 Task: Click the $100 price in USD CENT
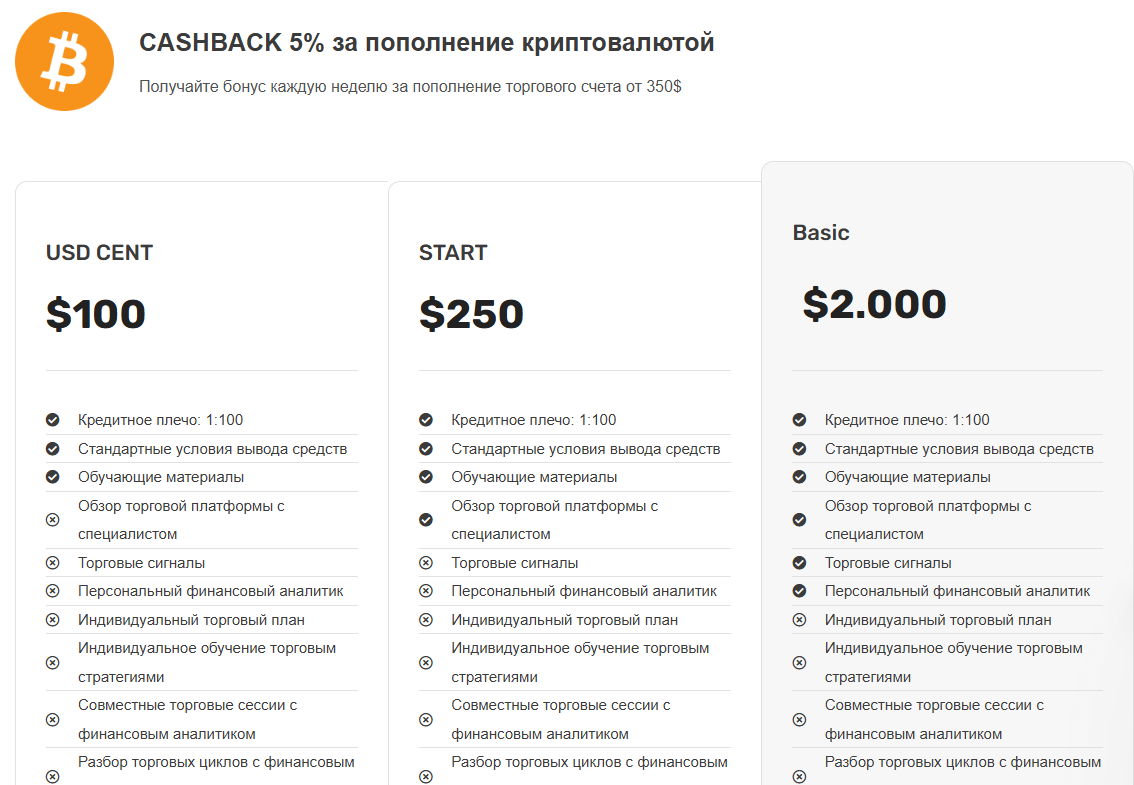pos(95,314)
